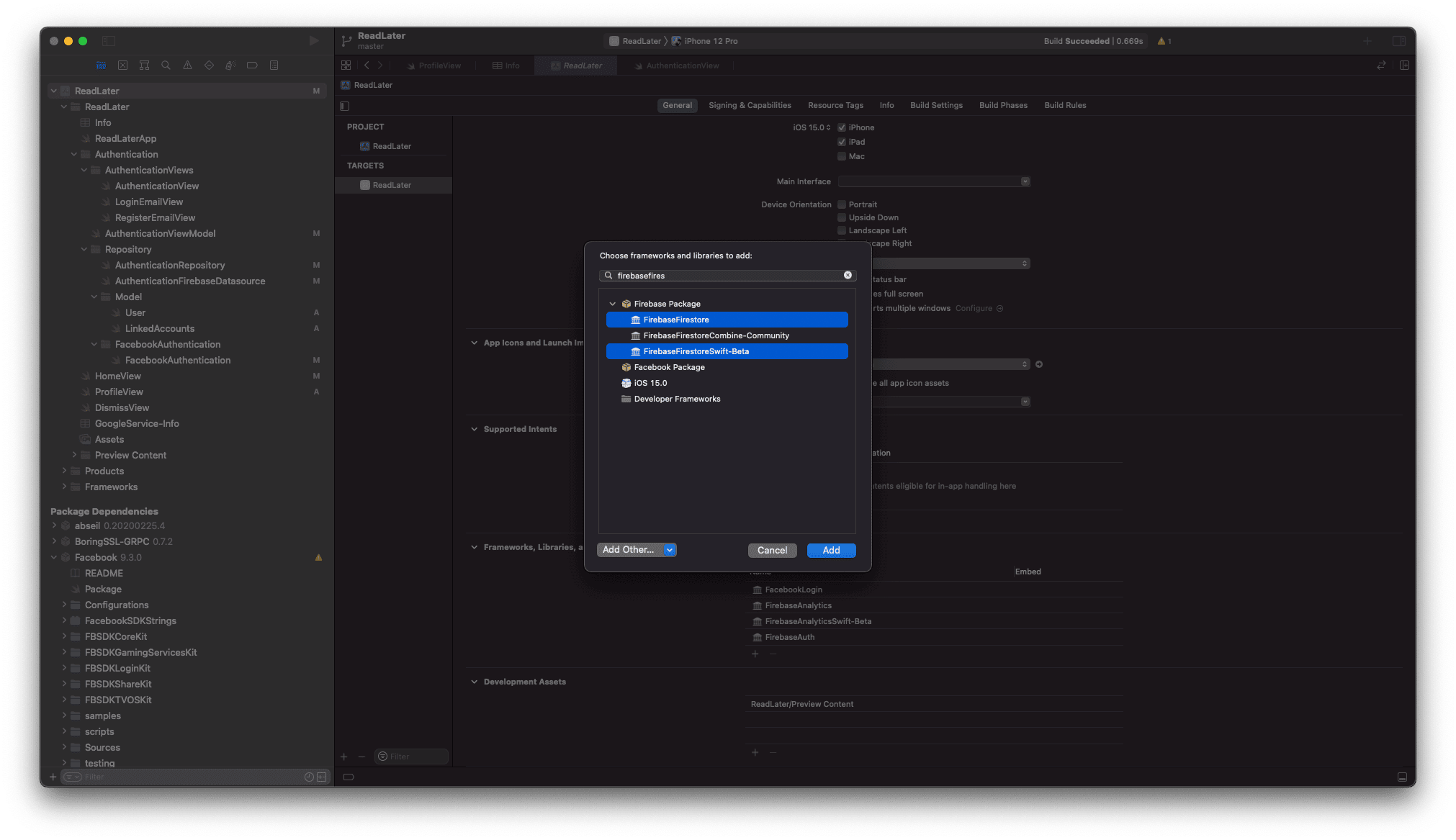The height and width of the screenshot is (840, 1456).
Task: Click the frameworks search input field
Action: click(727, 275)
